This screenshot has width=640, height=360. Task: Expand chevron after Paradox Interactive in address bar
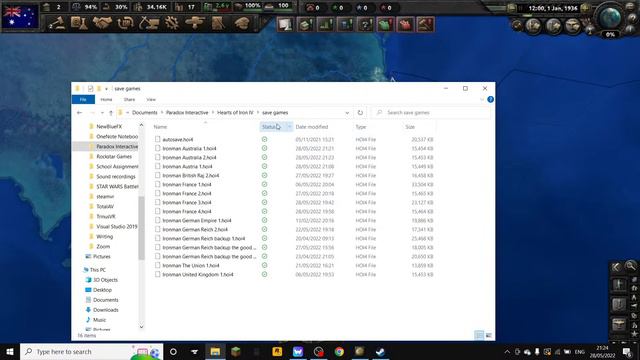click(x=213, y=113)
